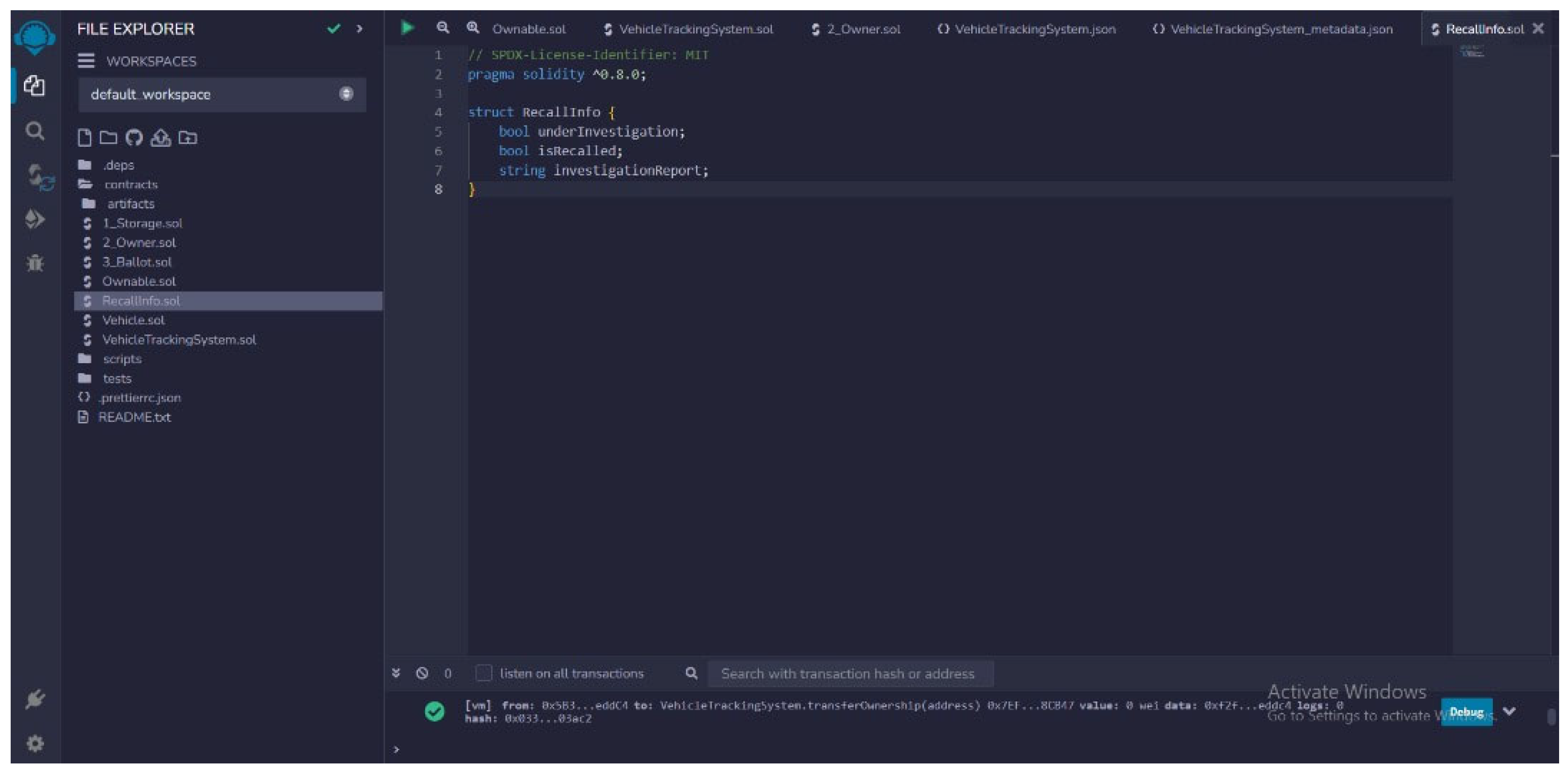
Task: Enable listen on all transactions checkbox
Action: pyautogui.click(x=483, y=673)
